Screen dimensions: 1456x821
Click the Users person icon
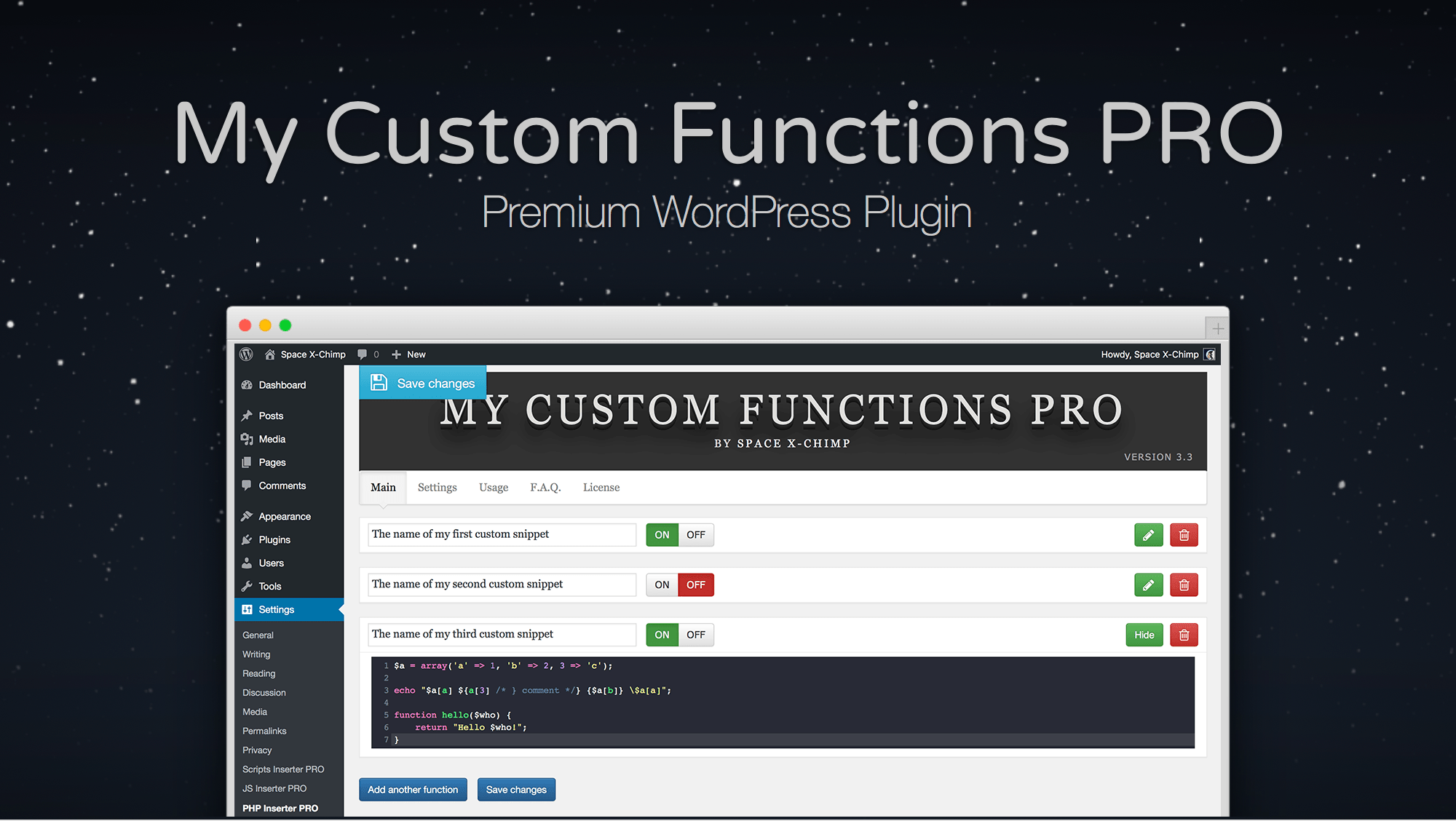247,563
